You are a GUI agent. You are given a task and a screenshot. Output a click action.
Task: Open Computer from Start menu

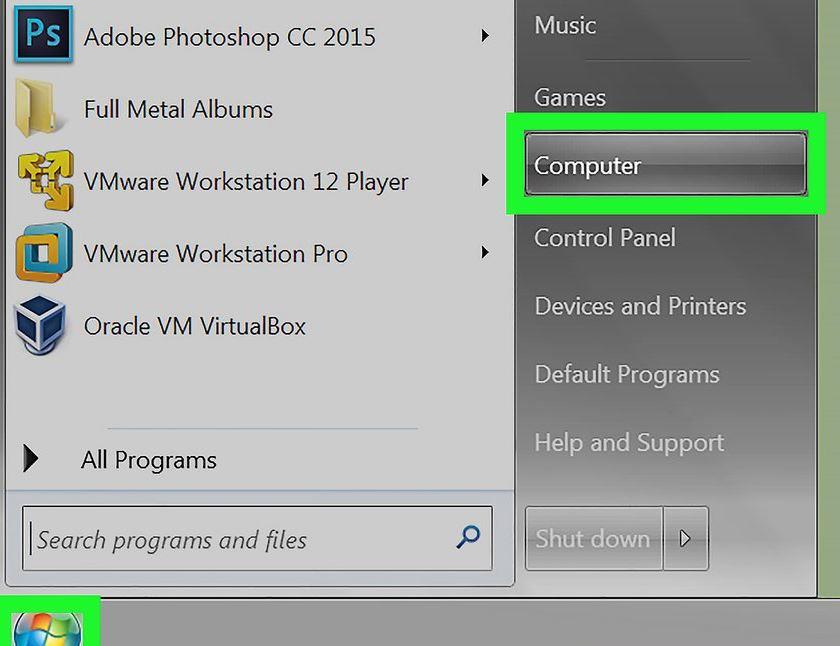tap(665, 164)
